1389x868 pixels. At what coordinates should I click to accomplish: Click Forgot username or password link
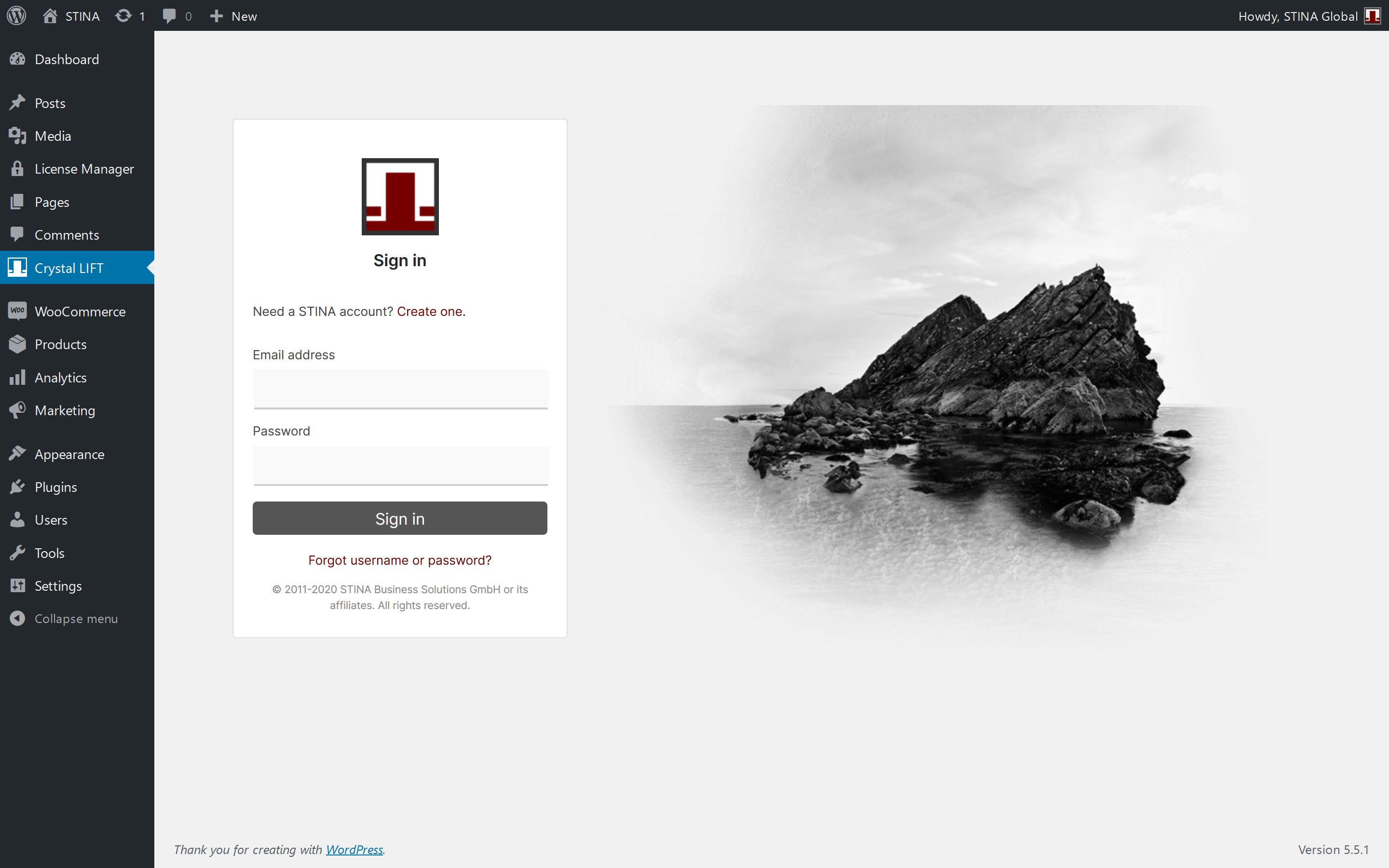400,560
